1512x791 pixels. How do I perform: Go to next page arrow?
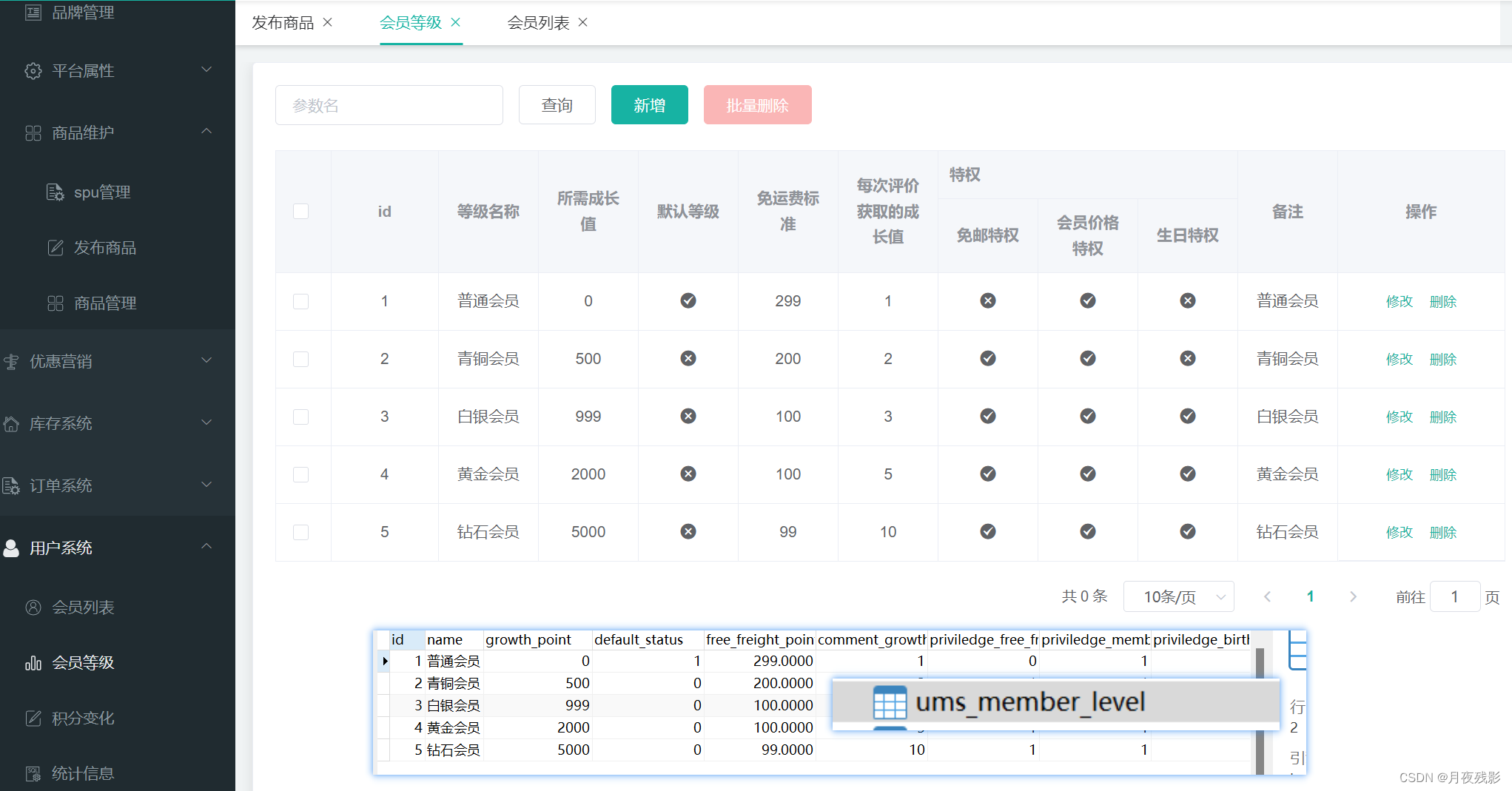point(1353,596)
